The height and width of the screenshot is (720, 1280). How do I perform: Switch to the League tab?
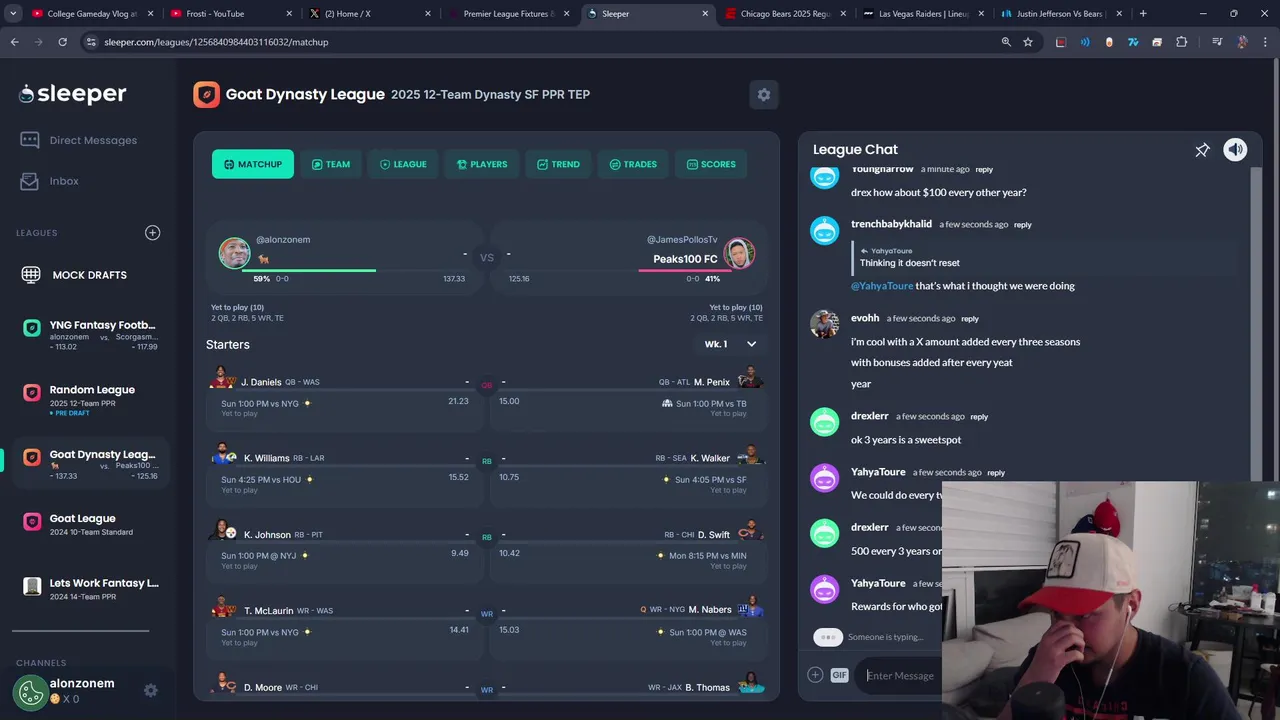point(403,164)
